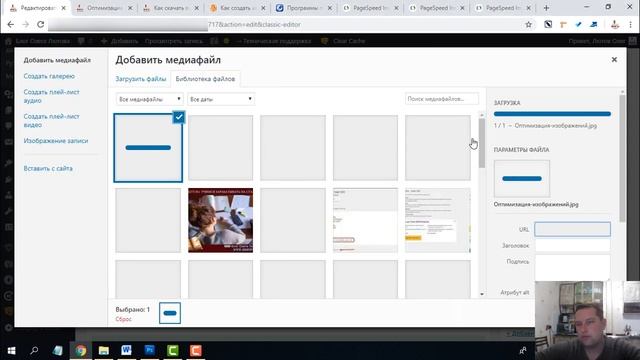Click Сброс to clear selection
Image resolution: width=640 pixels, height=360 pixels.
pos(123,319)
